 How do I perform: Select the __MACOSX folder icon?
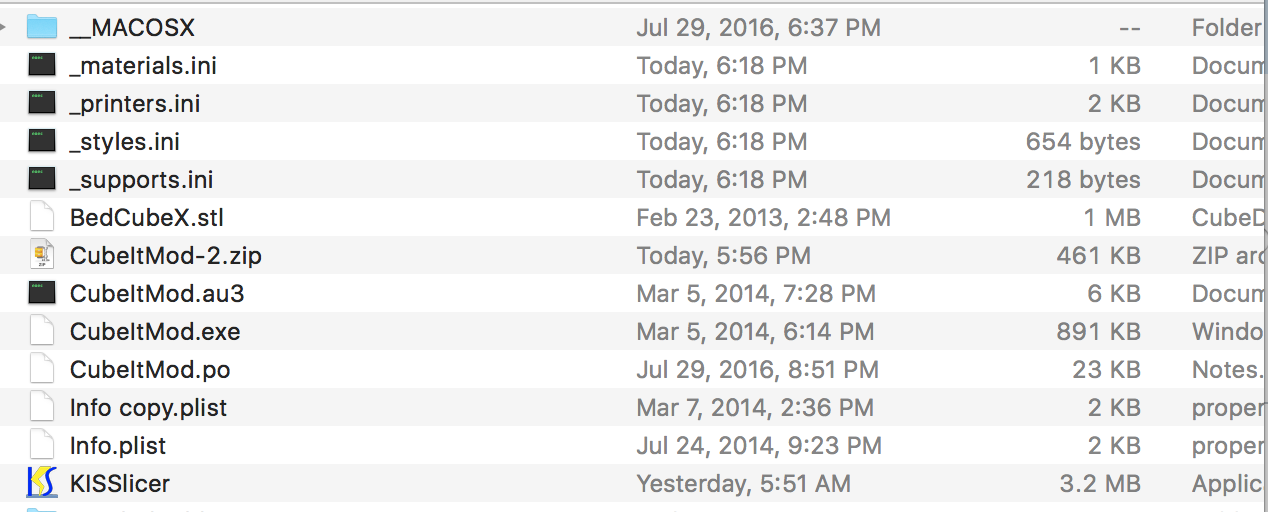coord(41,27)
